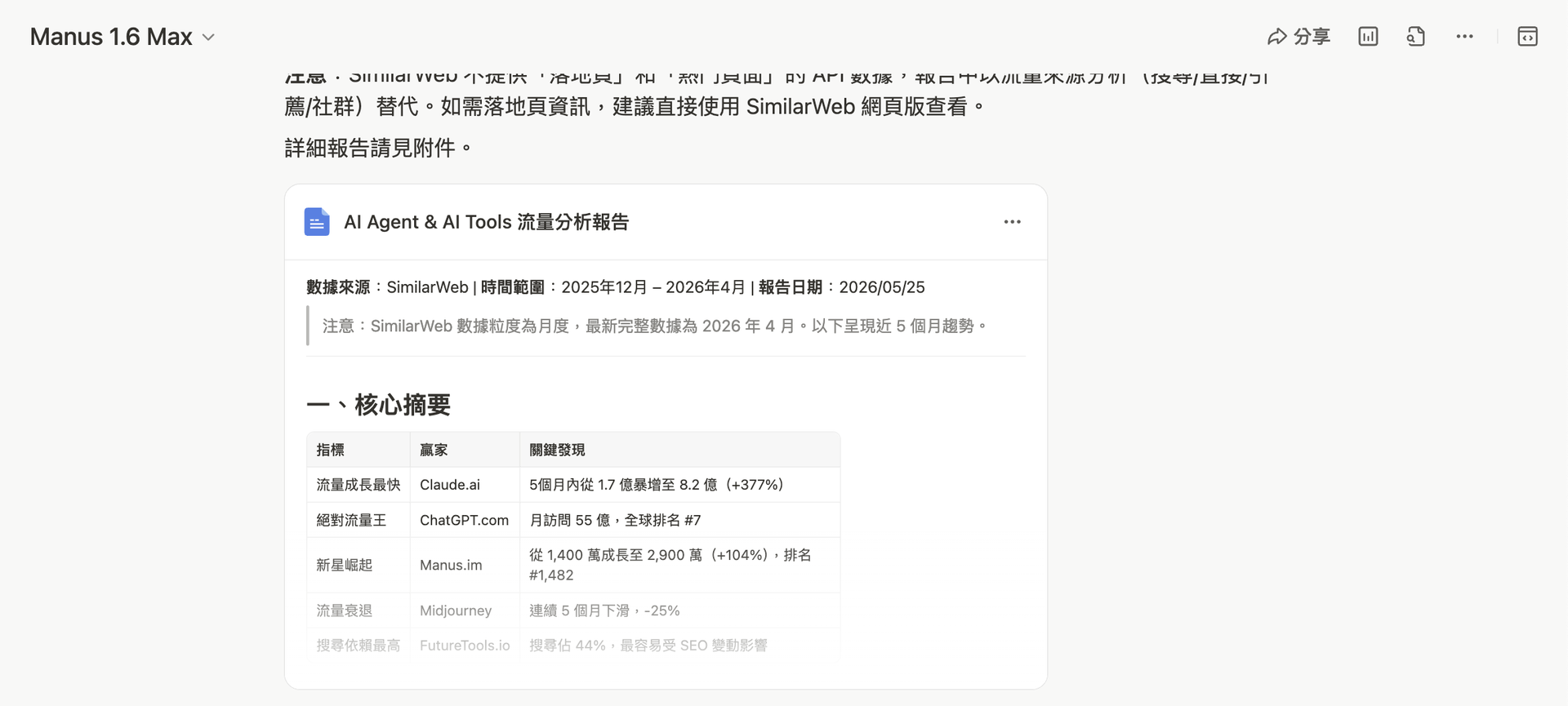Select the ChatGPT.com cell
The height and width of the screenshot is (706, 1568).
coord(464,520)
